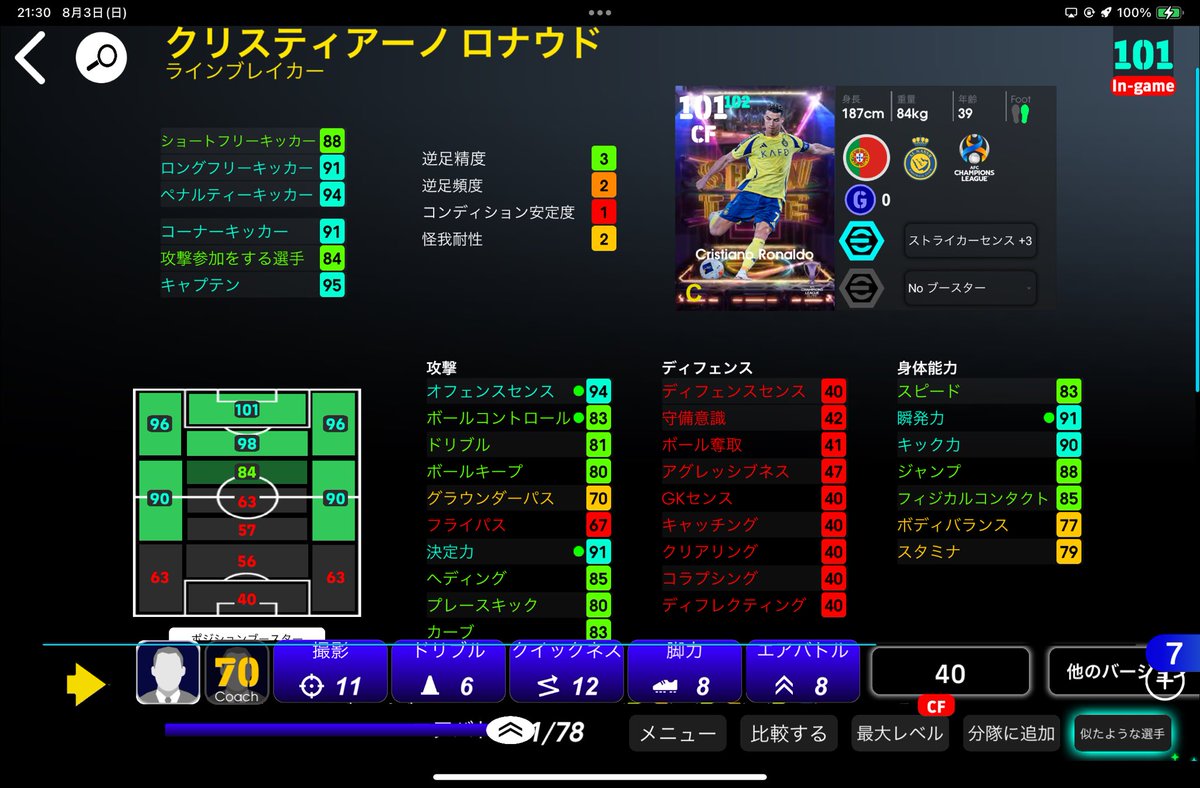Tap the グラウンダーパス stat row

518,498
